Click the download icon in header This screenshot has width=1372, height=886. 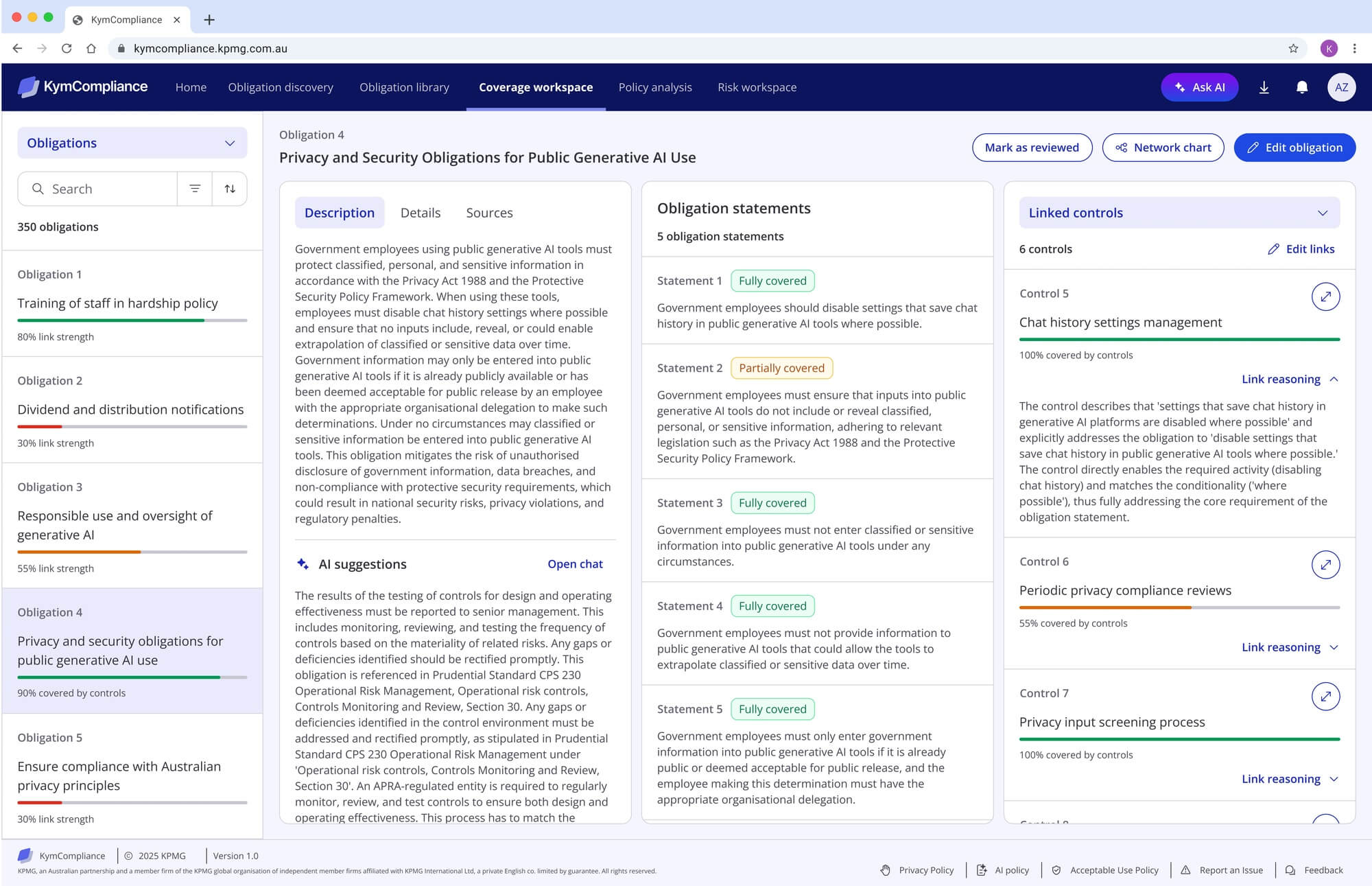[1264, 87]
